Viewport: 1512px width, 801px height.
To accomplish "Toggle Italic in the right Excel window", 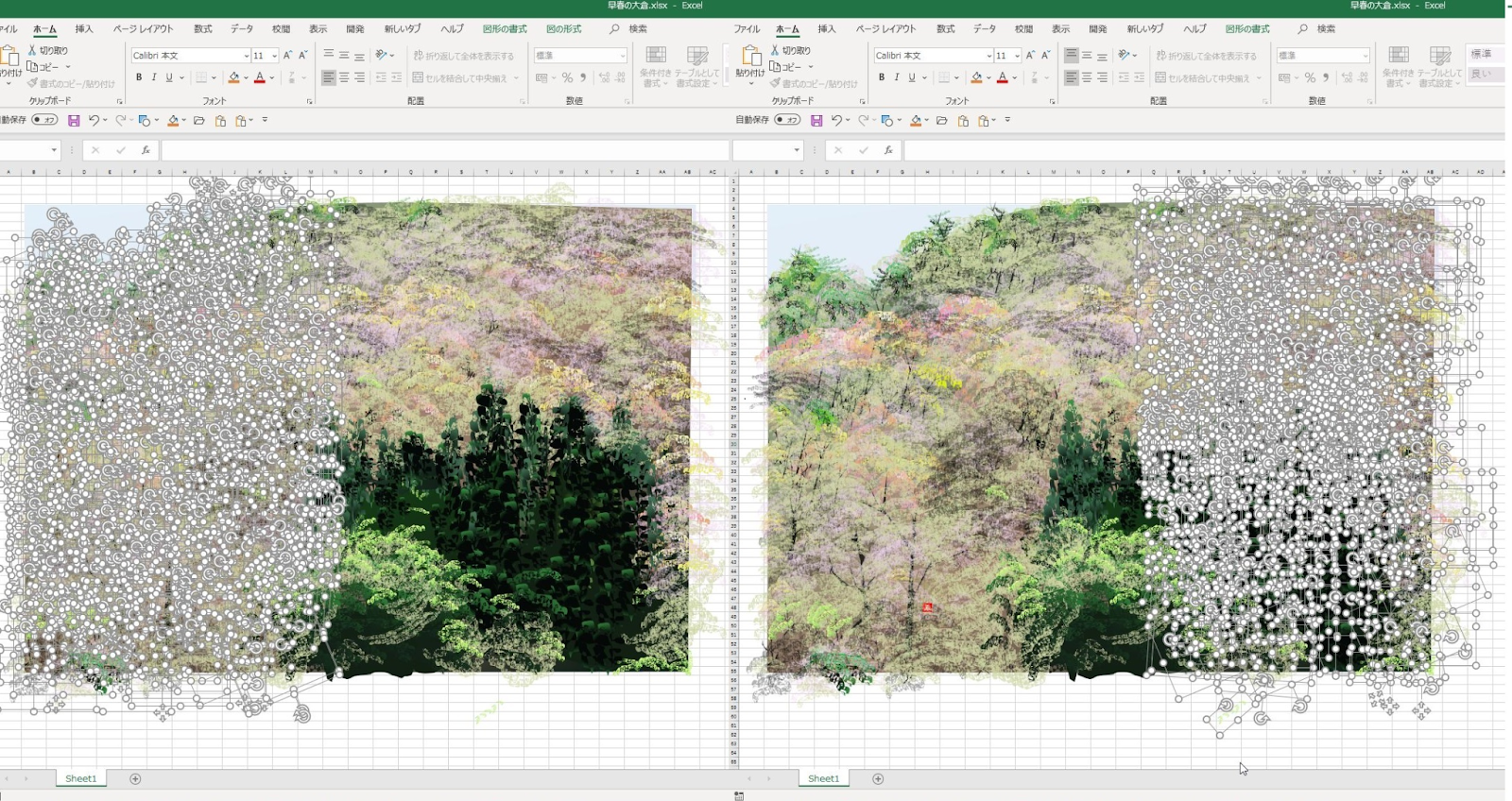I will point(897,77).
